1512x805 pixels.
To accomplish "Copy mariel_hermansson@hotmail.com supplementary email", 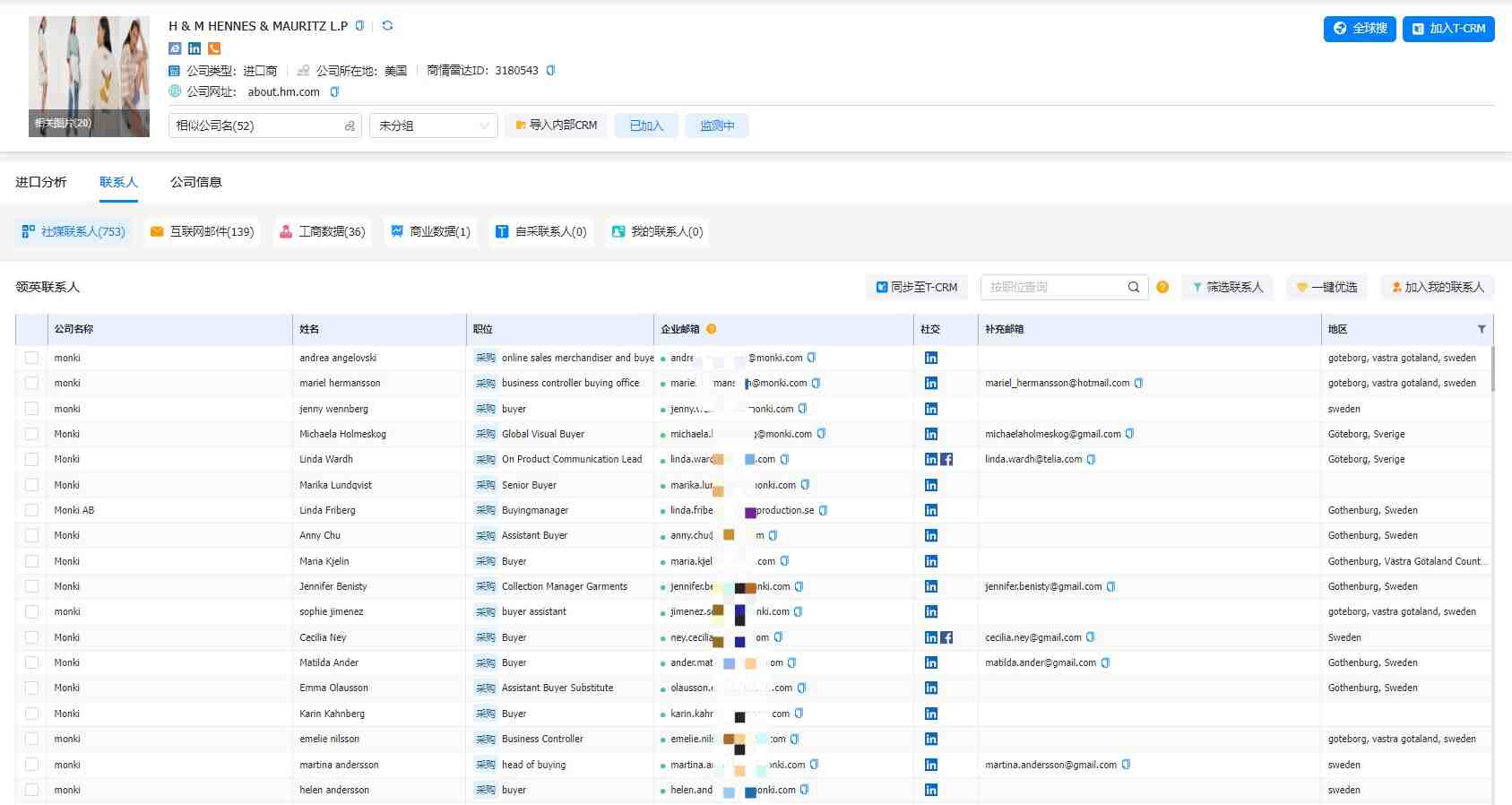I will coord(1138,383).
